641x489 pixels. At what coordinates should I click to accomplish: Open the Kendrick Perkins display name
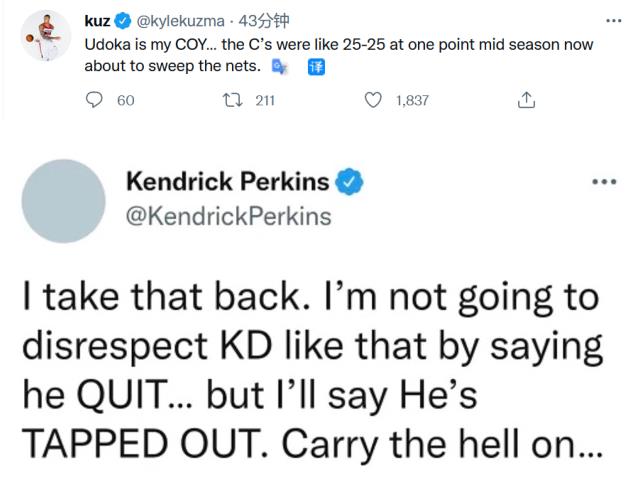pyautogui.click(x=228, y=181)
